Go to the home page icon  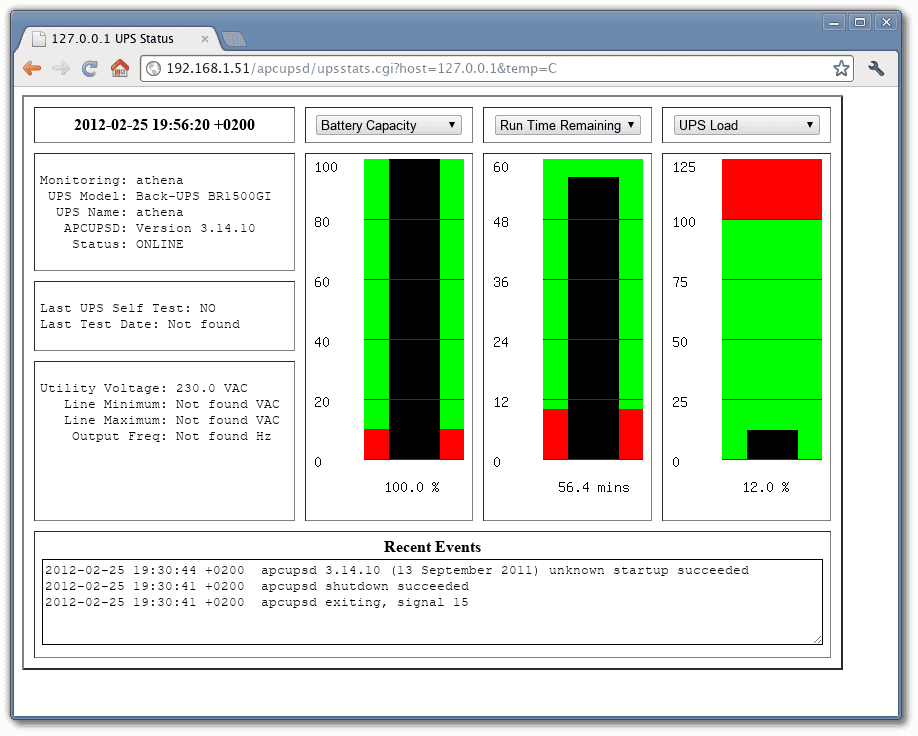(119, 68)
